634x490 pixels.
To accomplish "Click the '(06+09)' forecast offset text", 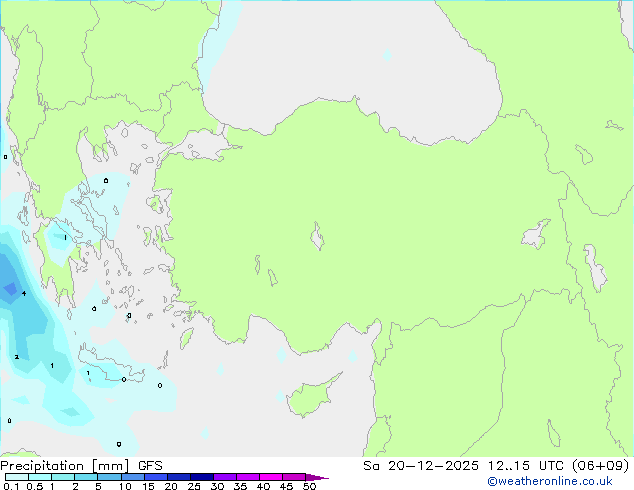I will click(x=601, y=466).
